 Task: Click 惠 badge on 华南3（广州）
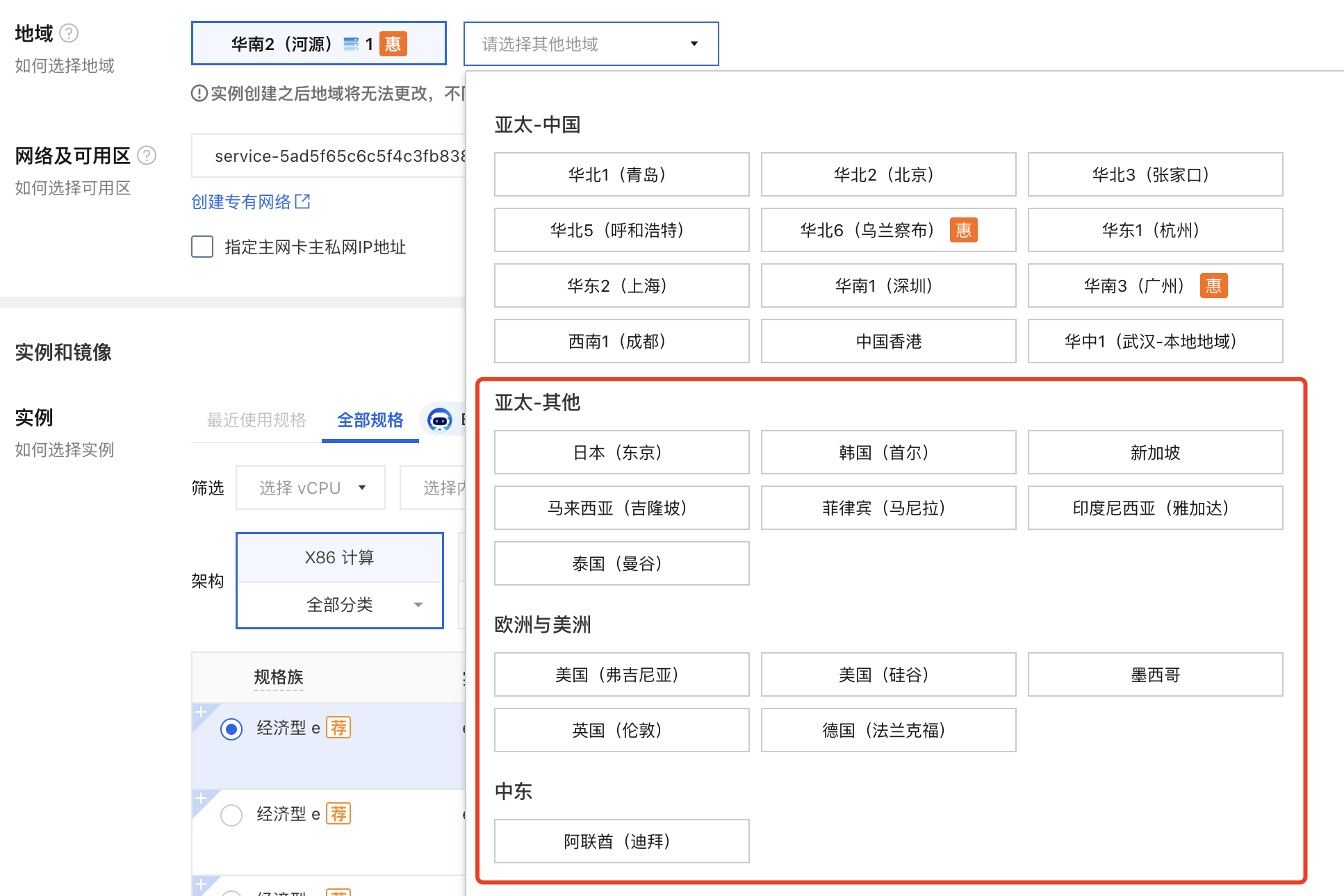(x=1213, y=285)
